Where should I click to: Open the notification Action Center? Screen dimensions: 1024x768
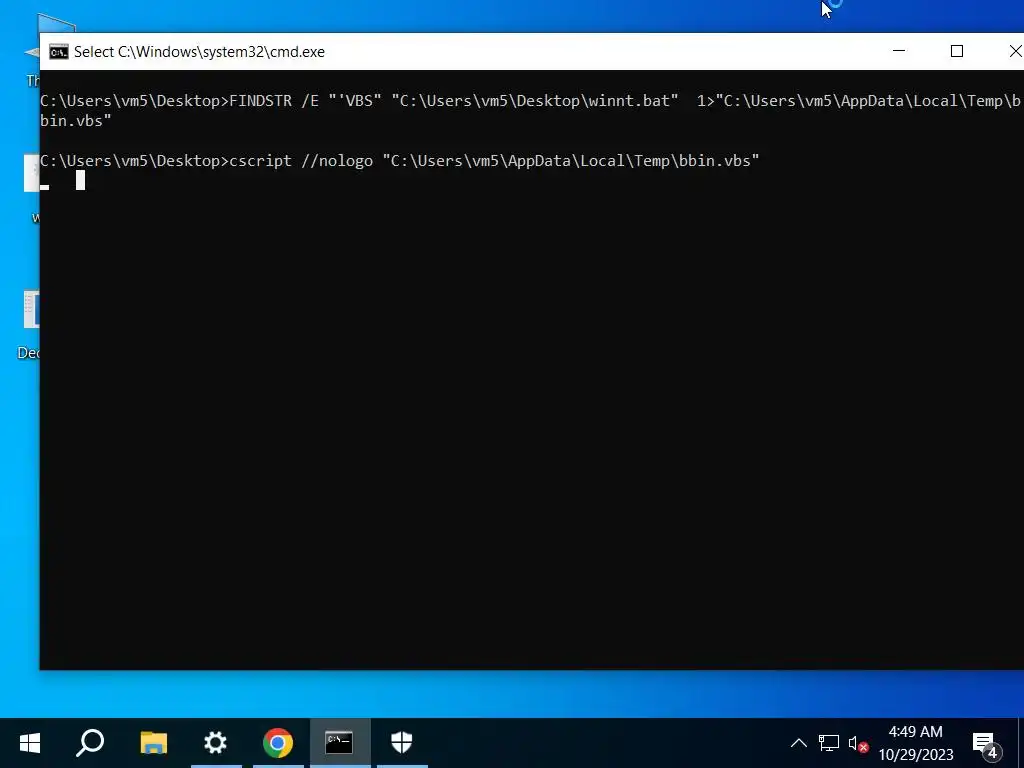(x=986, y=743)
